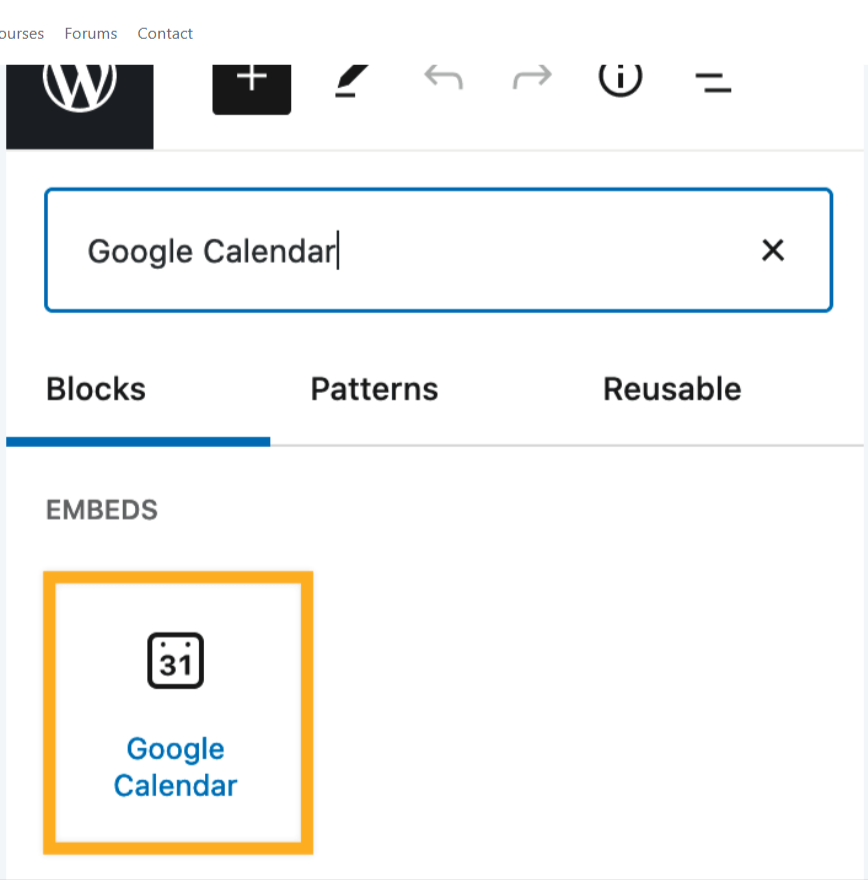The width and height of the screenshot is (868, 880).
Task: Redo the reverted change
Action: (532, 79)
